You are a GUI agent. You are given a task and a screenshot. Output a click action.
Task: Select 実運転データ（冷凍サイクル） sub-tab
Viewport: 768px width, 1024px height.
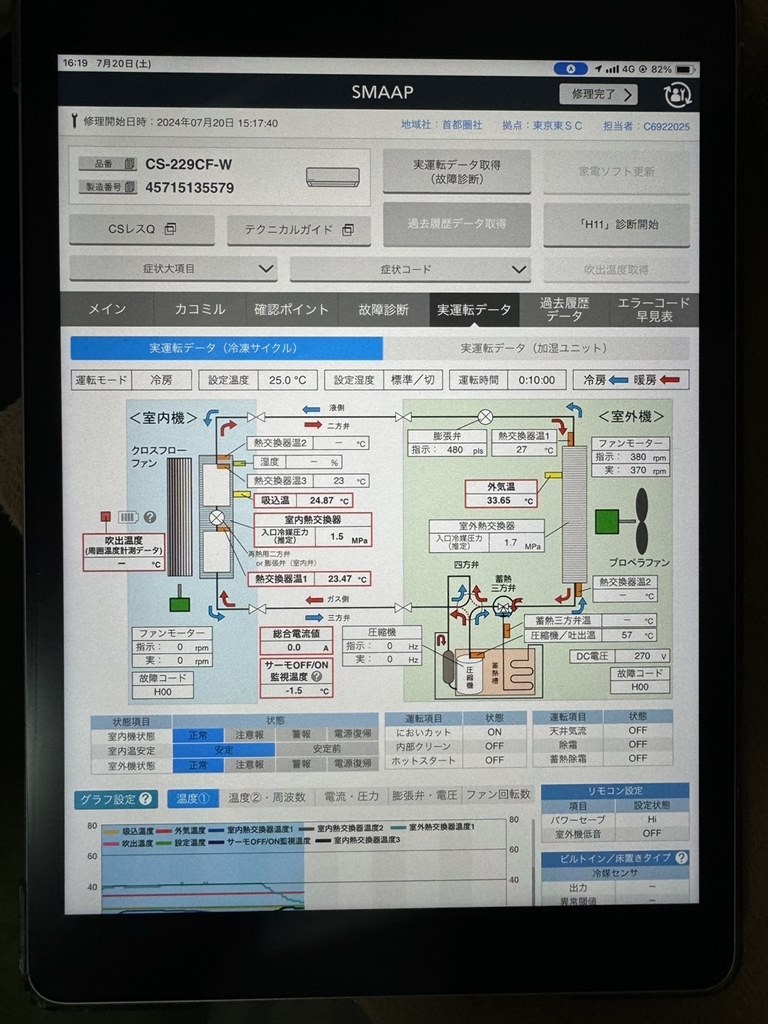(226, 348)
